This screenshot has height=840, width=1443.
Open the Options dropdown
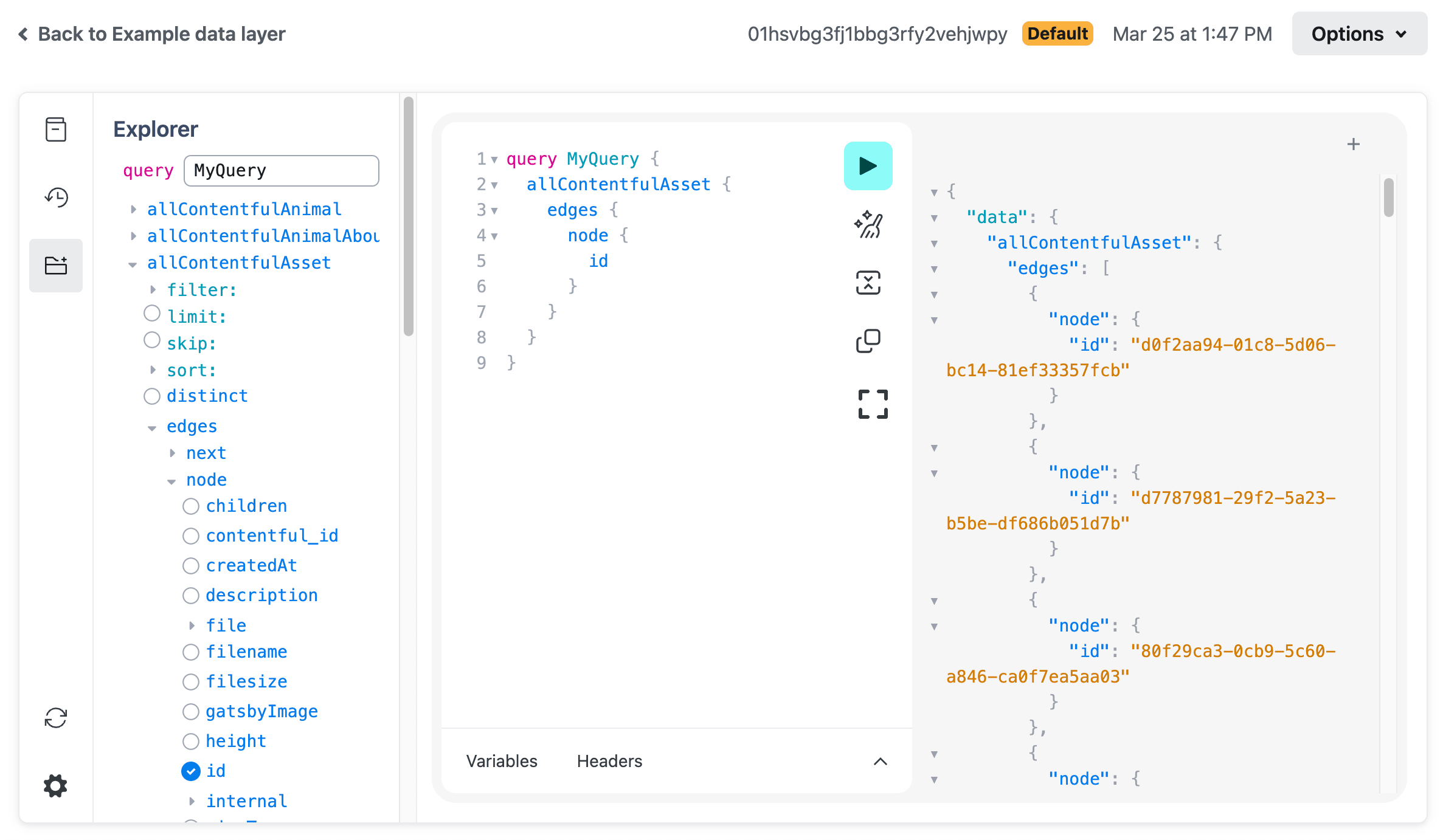coord(1359,34)
